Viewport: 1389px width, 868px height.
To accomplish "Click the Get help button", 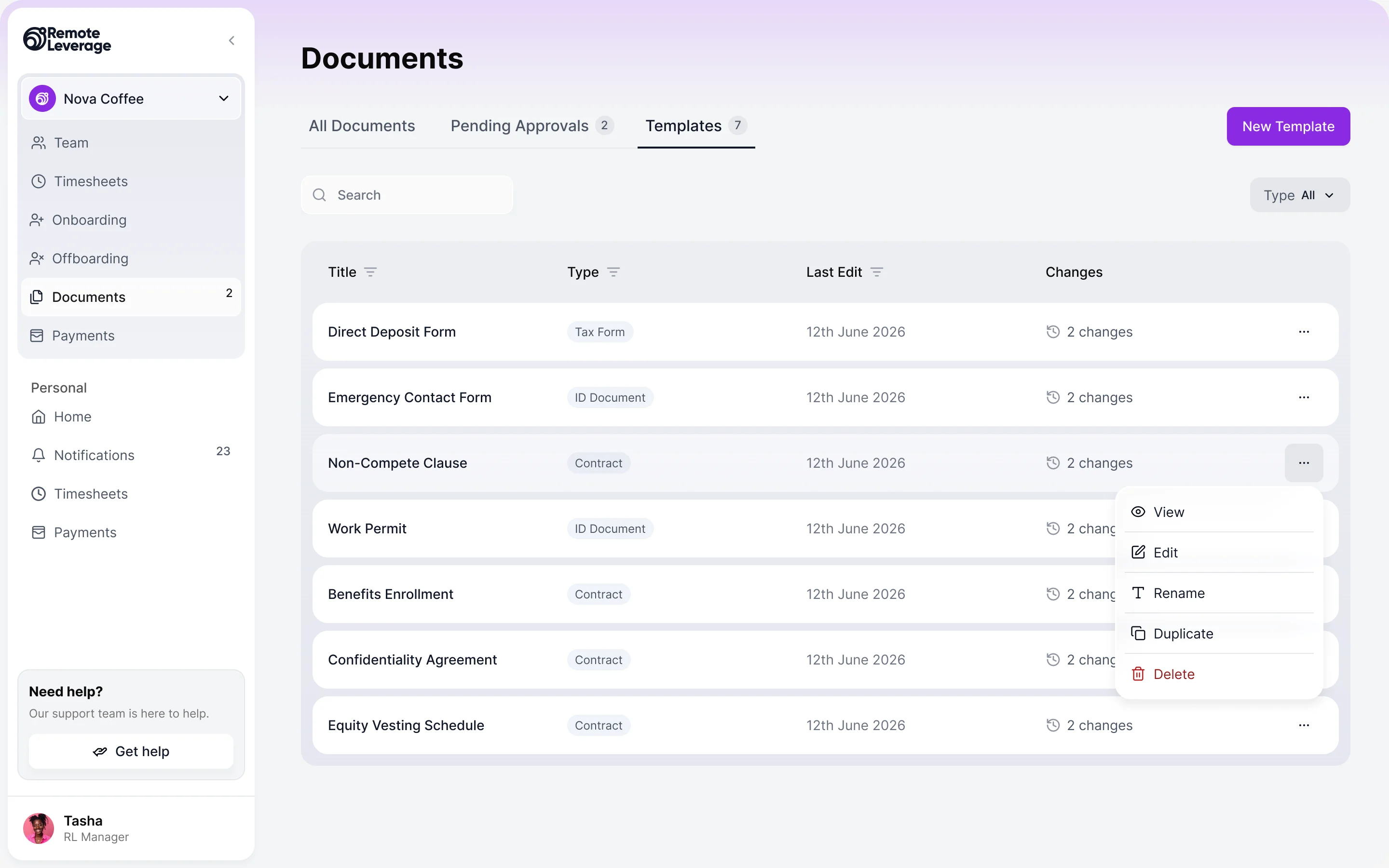I will point(131,751).
